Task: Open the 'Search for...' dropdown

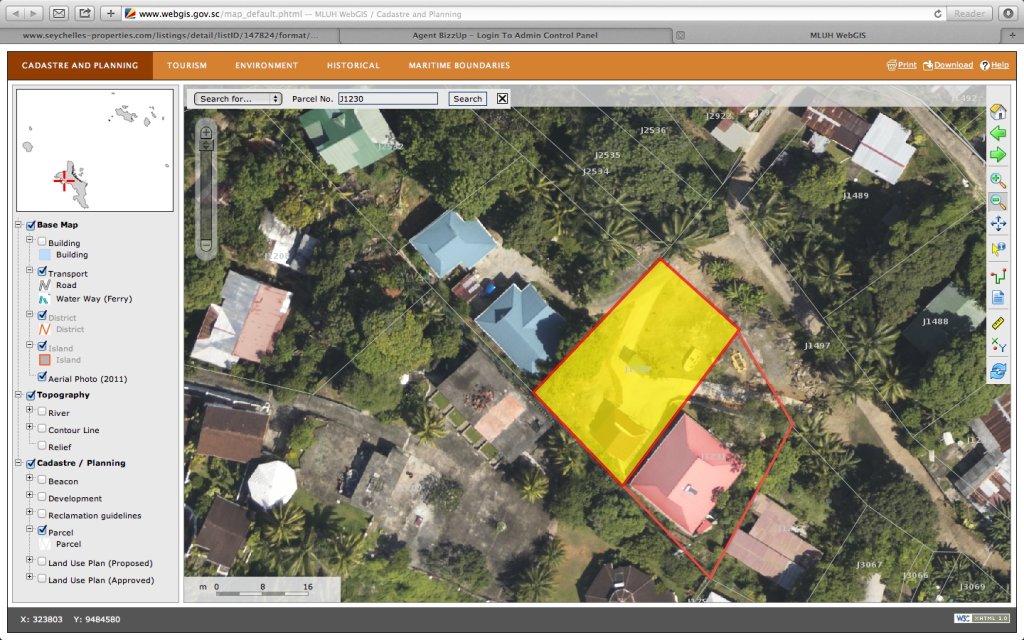Action: click(239, 99)
